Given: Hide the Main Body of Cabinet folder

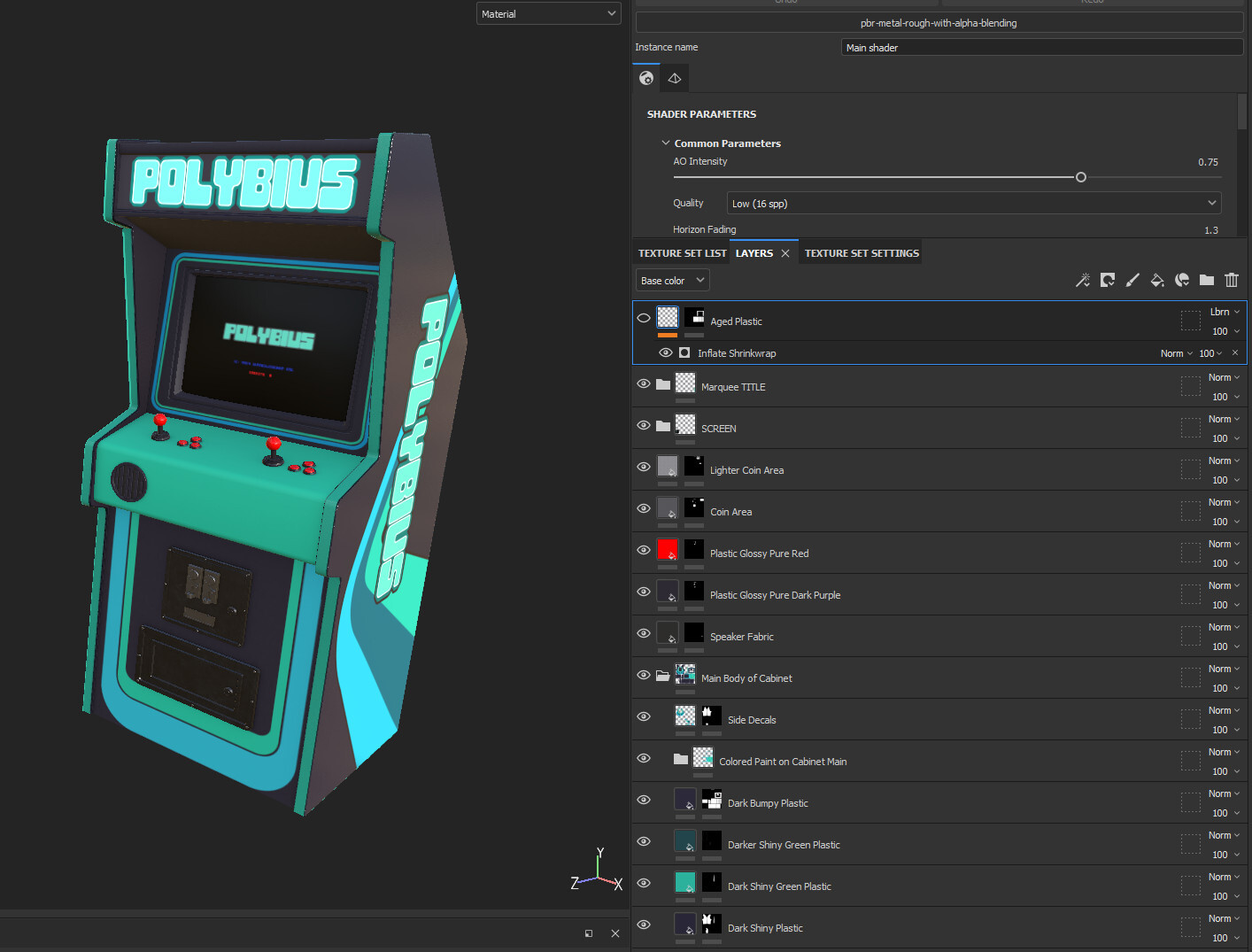Looking at the screenshot, I should tap(644, 675).
